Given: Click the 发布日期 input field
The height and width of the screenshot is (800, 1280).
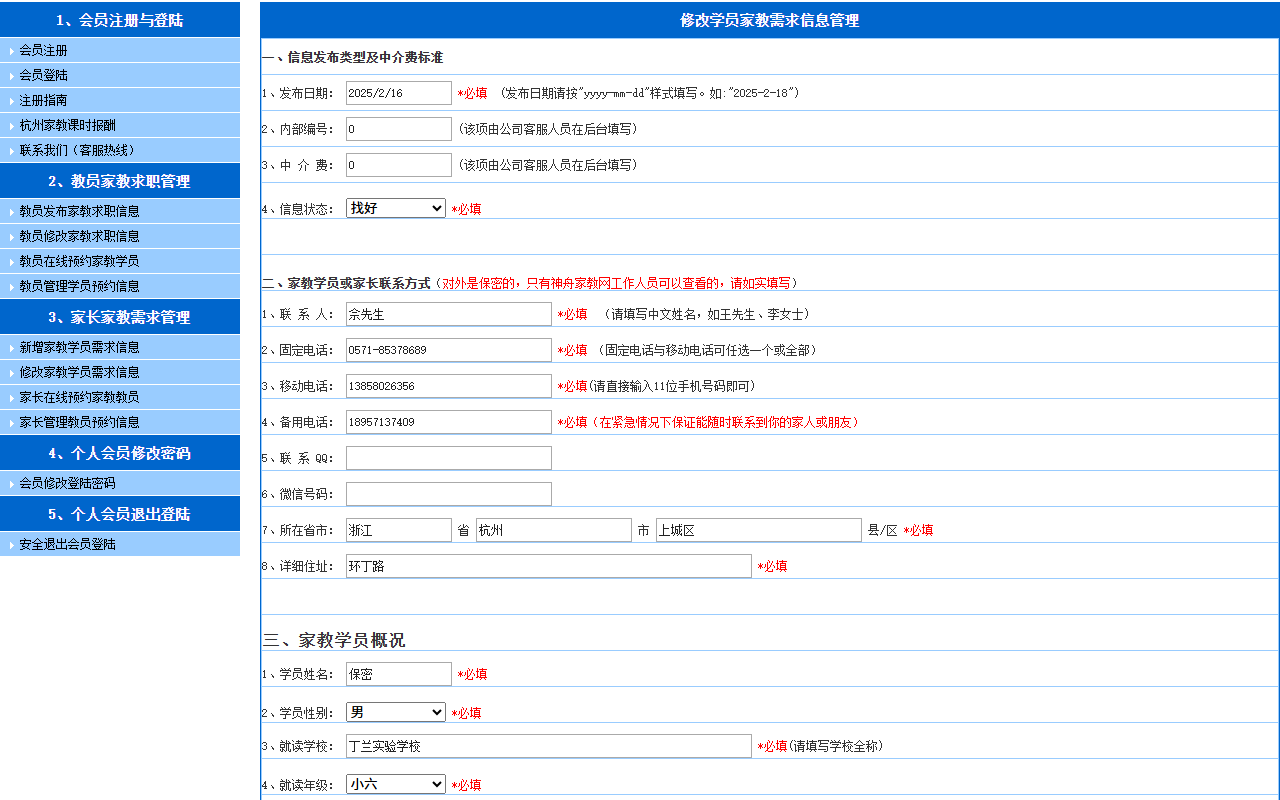Looking at the screenshot, I should [398, 93].
